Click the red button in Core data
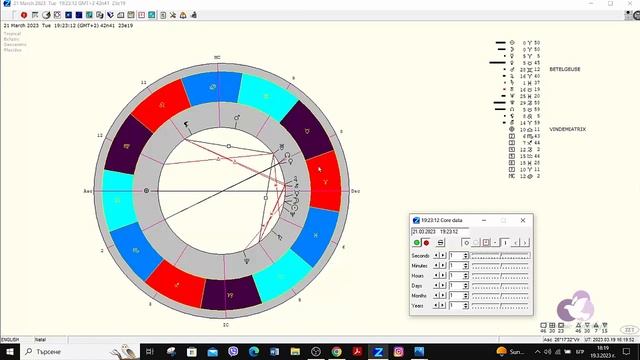640x360 pixels. click(427, 242)
